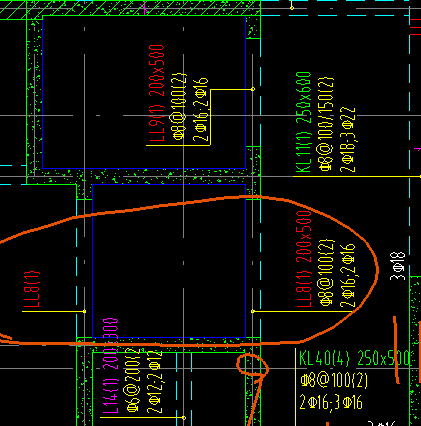Select the red LL8(1) 200x500 beam label
Image resolution: width=421 pixels, height=426 pixels.
tap(304, 259)
